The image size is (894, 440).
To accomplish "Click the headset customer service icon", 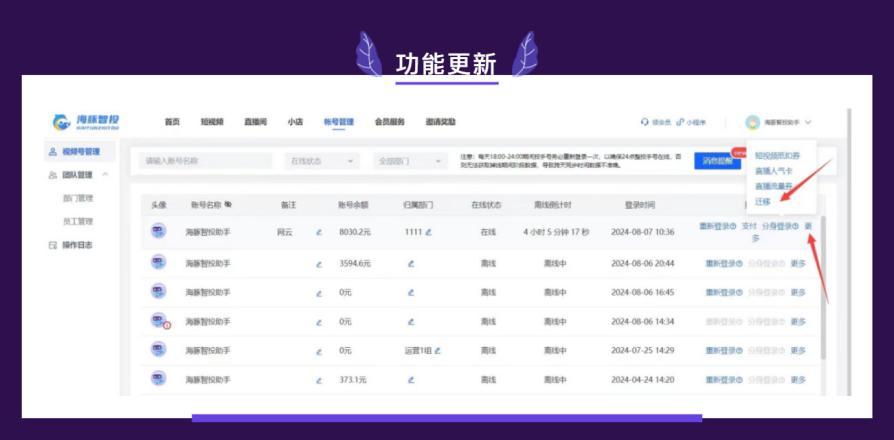I will 645,122.
